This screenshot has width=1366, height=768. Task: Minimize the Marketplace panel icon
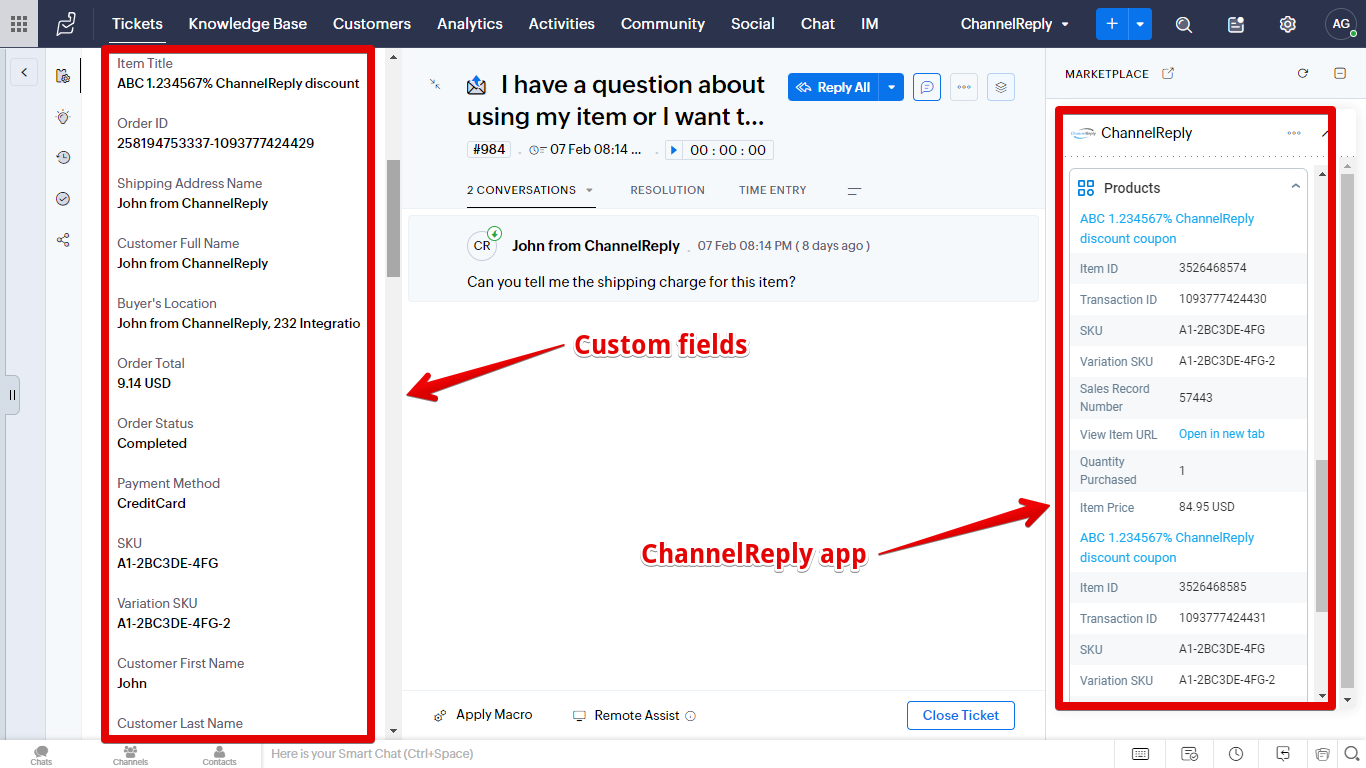pos(1340,73)
